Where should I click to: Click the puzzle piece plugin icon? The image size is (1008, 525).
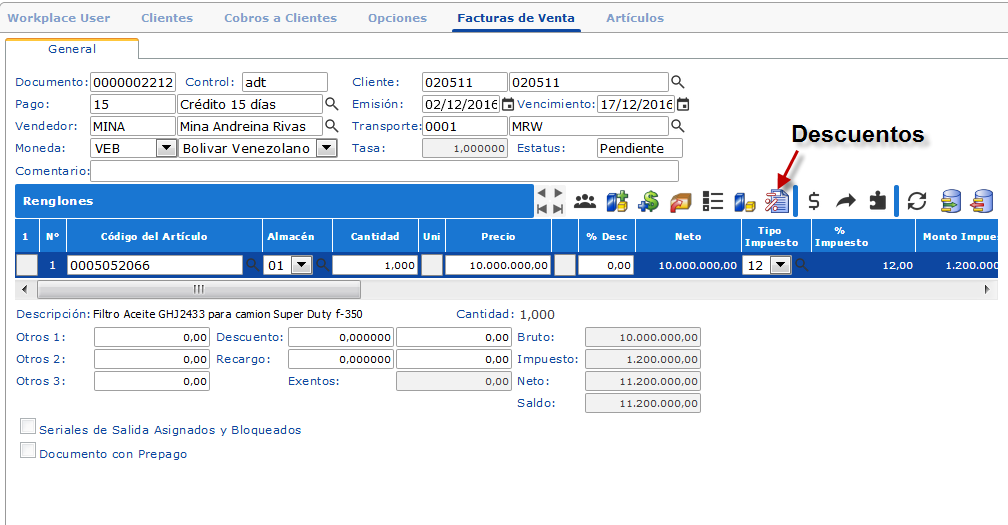point(878,202)
